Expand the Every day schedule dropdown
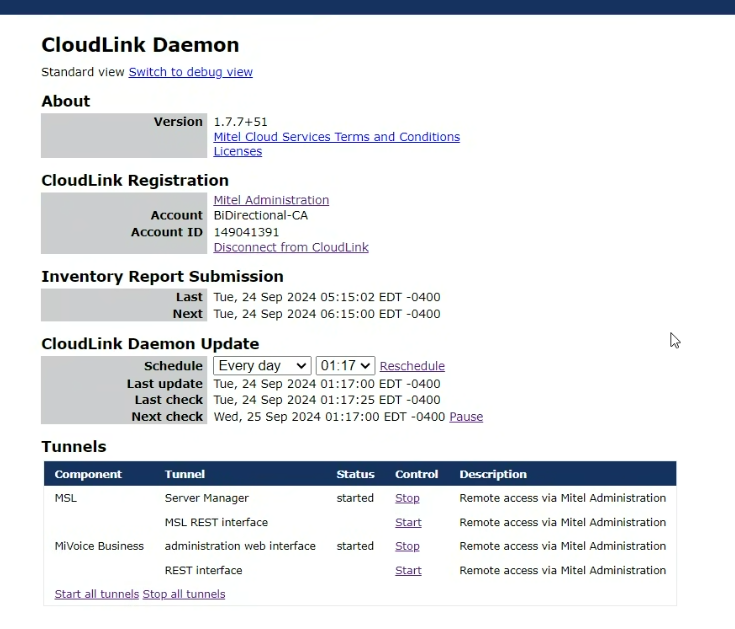Screen dimensions: 735x629 [x=262, y=366]
